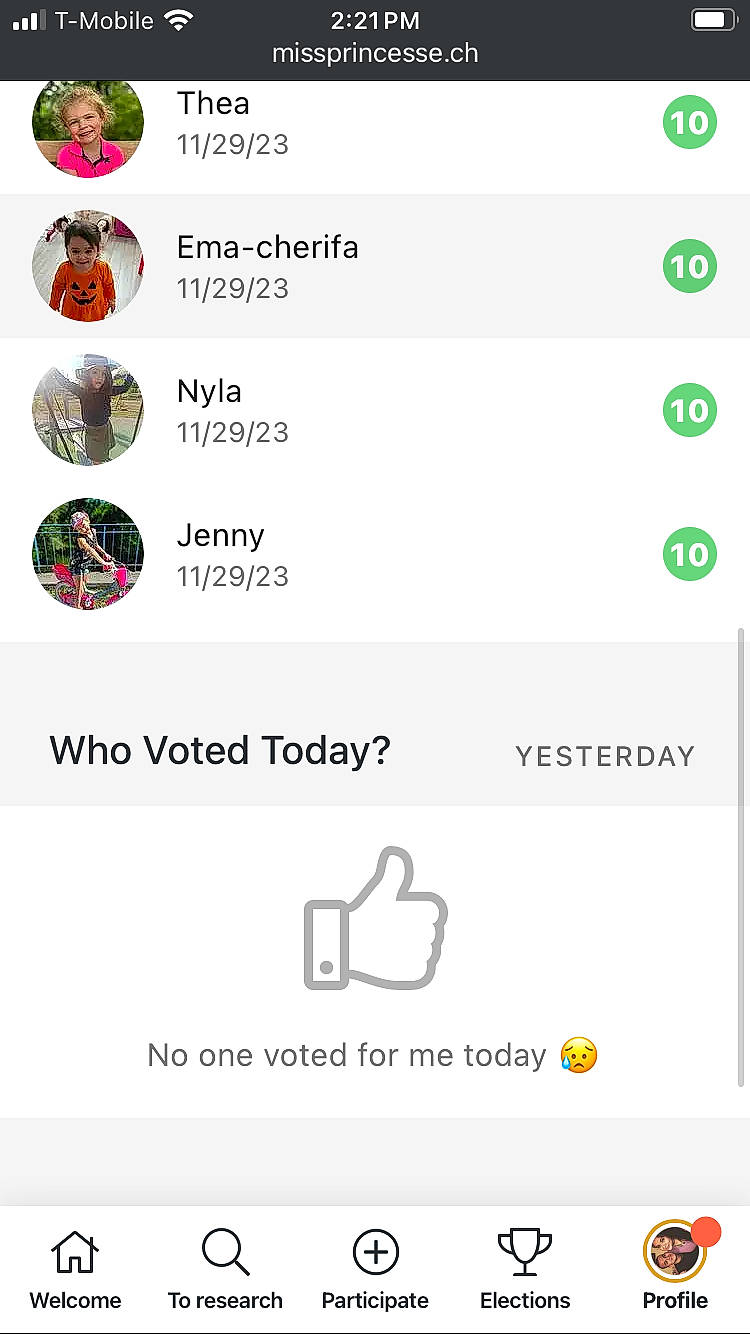Tap the red notification dot on Profile
This screenshot has width=750, height=1334.
point(706,1232)
